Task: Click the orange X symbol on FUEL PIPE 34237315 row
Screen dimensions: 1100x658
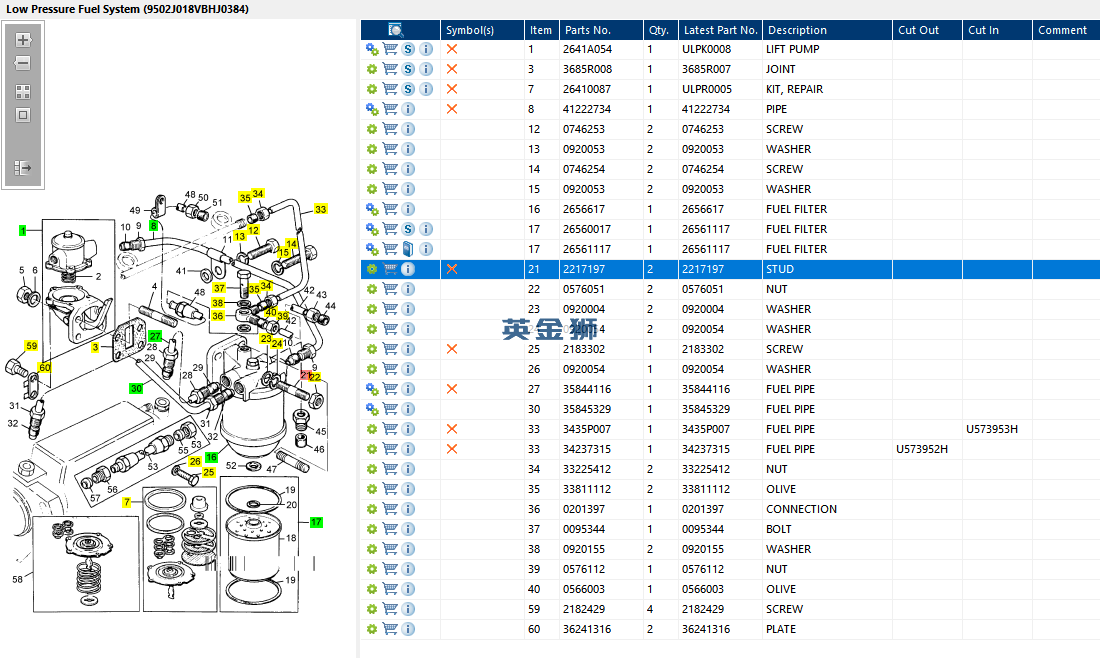Action: coord(452,449)
